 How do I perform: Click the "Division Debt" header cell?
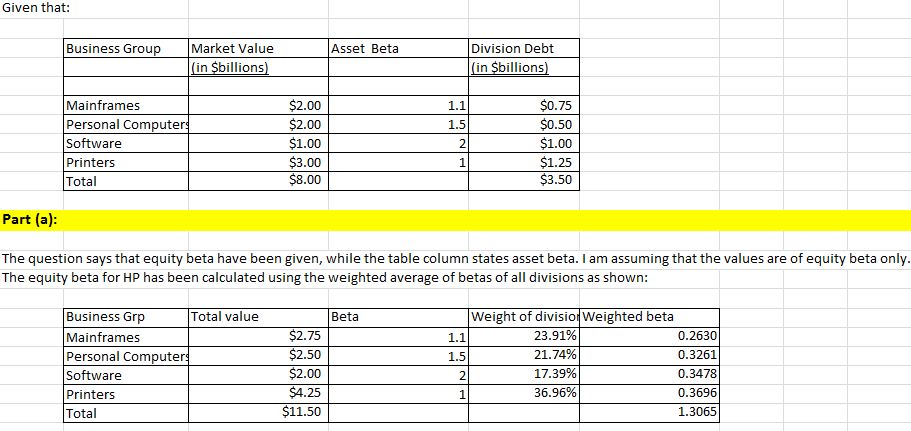click(x=511, y=49)
